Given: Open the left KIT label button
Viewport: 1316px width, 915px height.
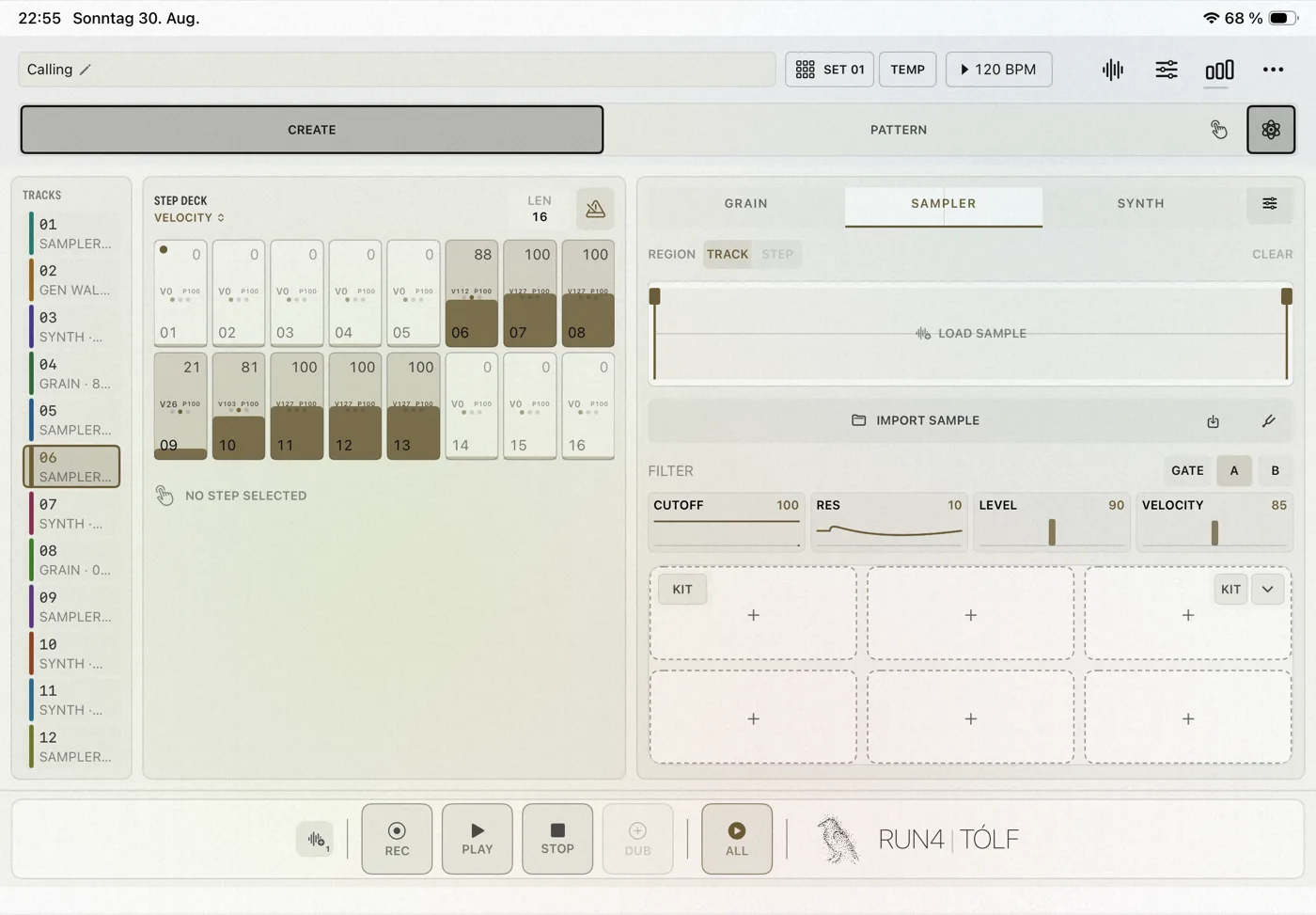Looking at the screenshot, I should [682, 590].
